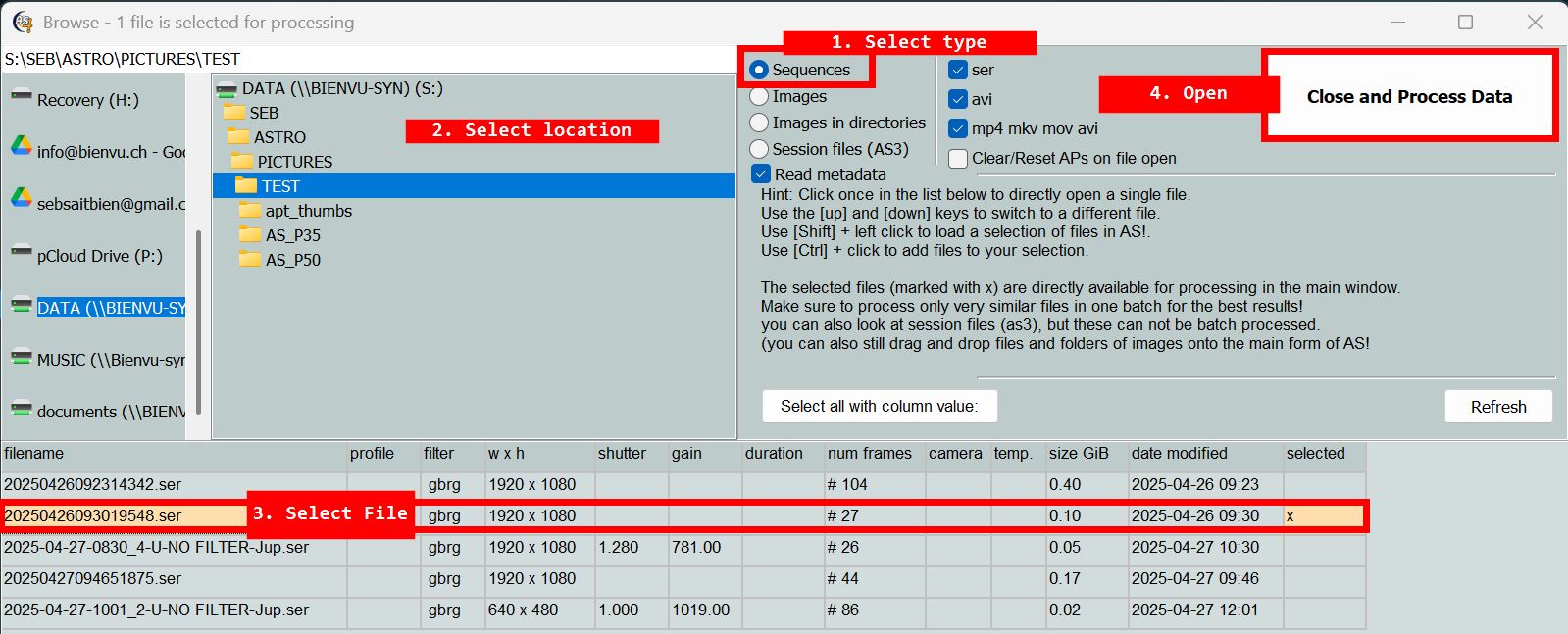1568x634 pixels.
Task: Click Close and Process Data button
Action: click(x=1409, y=96)
